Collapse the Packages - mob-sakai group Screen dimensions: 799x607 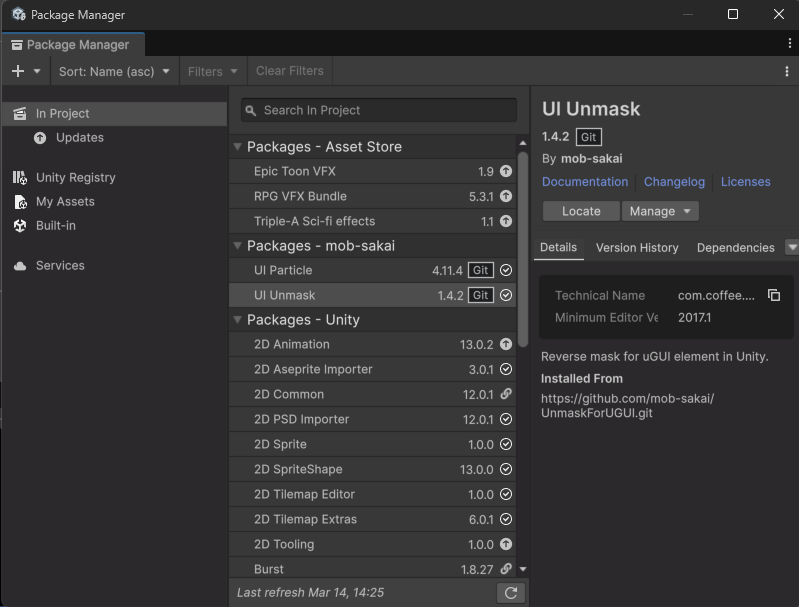(x=237, y=246)
